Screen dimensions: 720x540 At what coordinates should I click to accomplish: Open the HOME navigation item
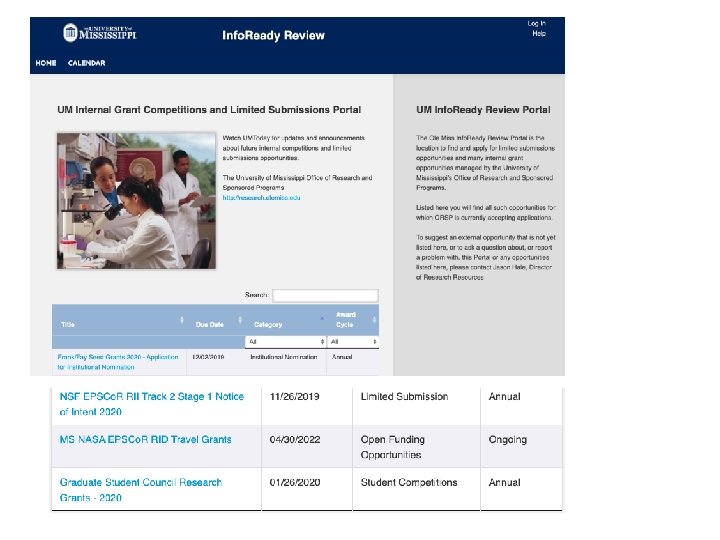pos(46,63)
